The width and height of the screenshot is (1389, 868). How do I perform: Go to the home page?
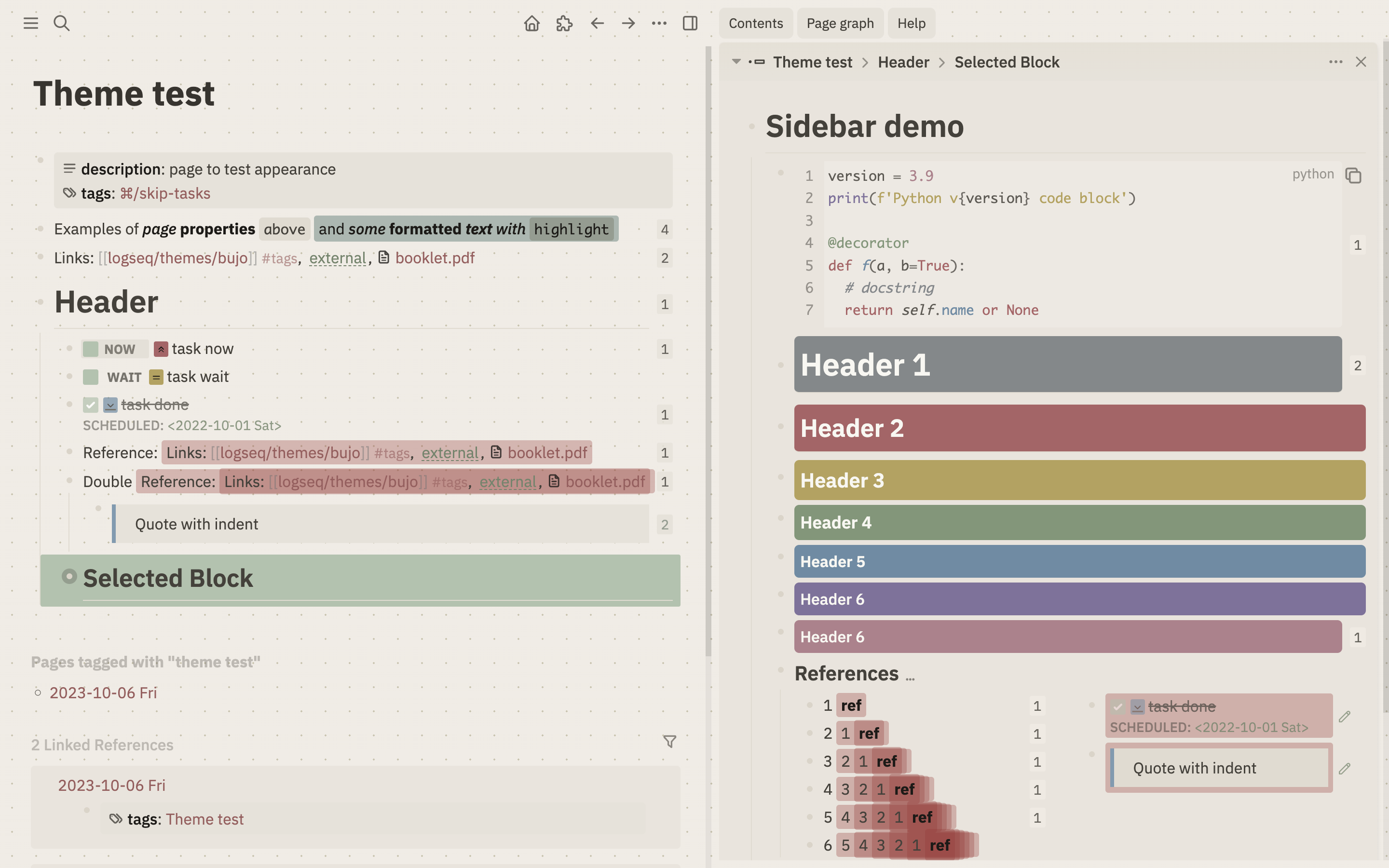[x=531, y=23]
